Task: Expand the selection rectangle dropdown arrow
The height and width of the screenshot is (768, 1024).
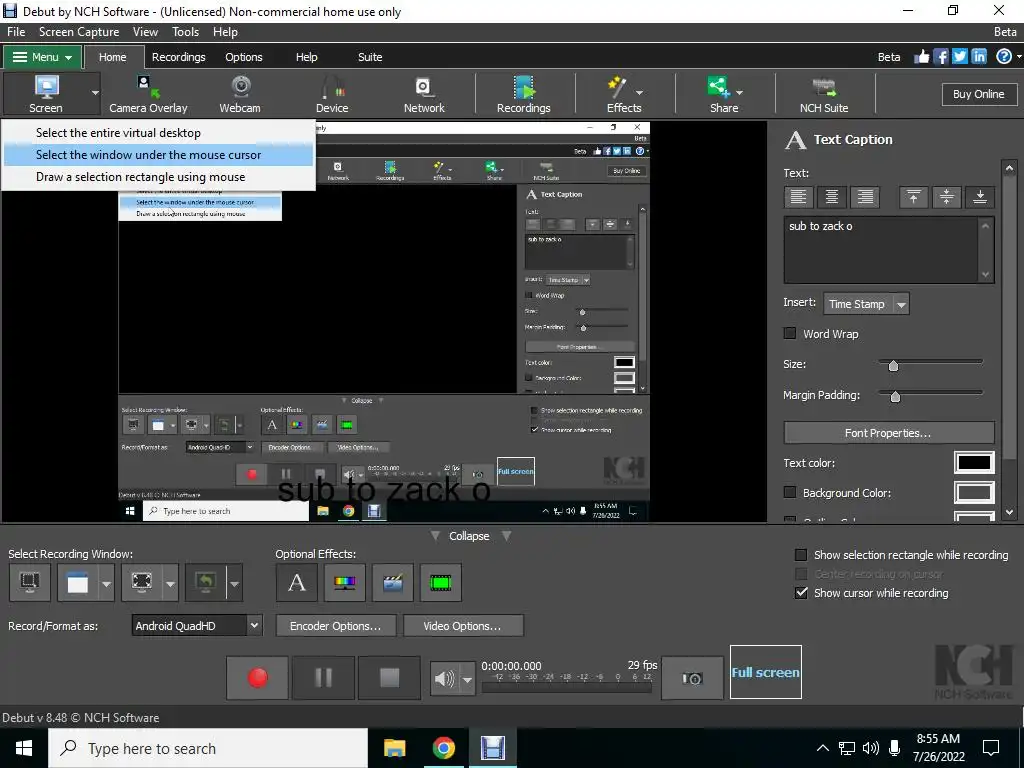Action: coord(170,583)
